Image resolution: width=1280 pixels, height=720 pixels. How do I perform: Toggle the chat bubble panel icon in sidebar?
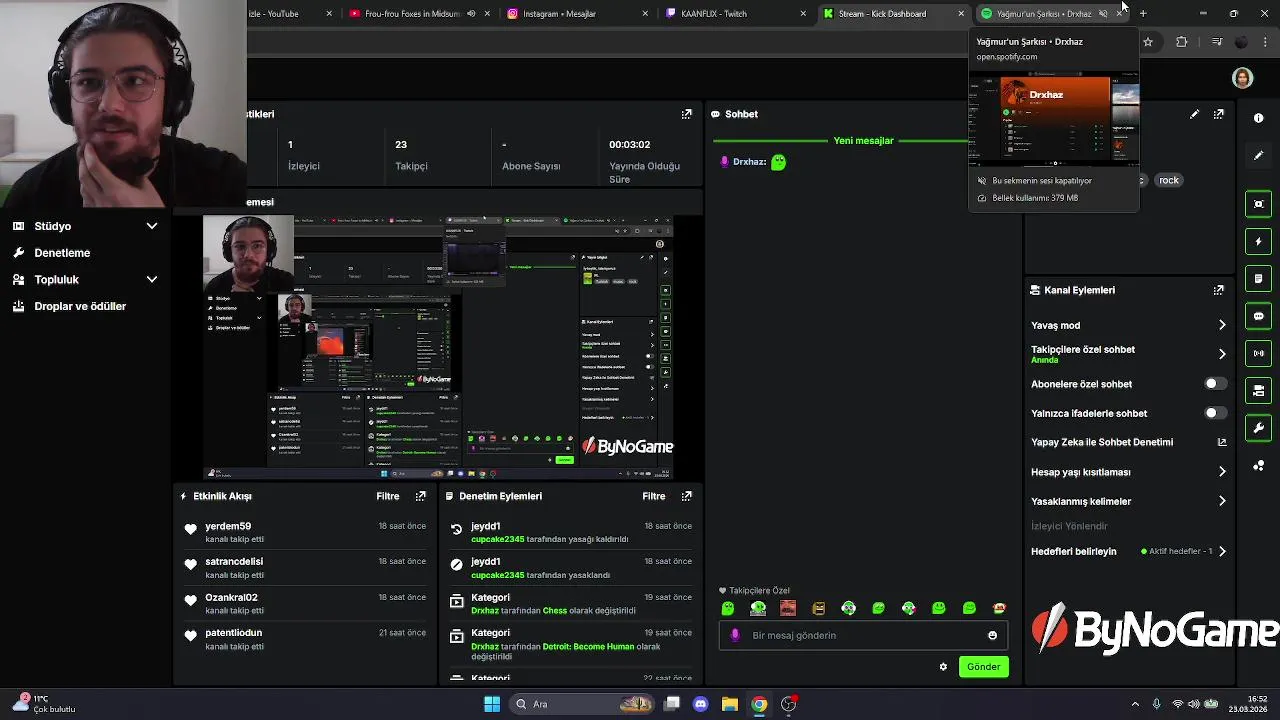(x=1258, y=316)
